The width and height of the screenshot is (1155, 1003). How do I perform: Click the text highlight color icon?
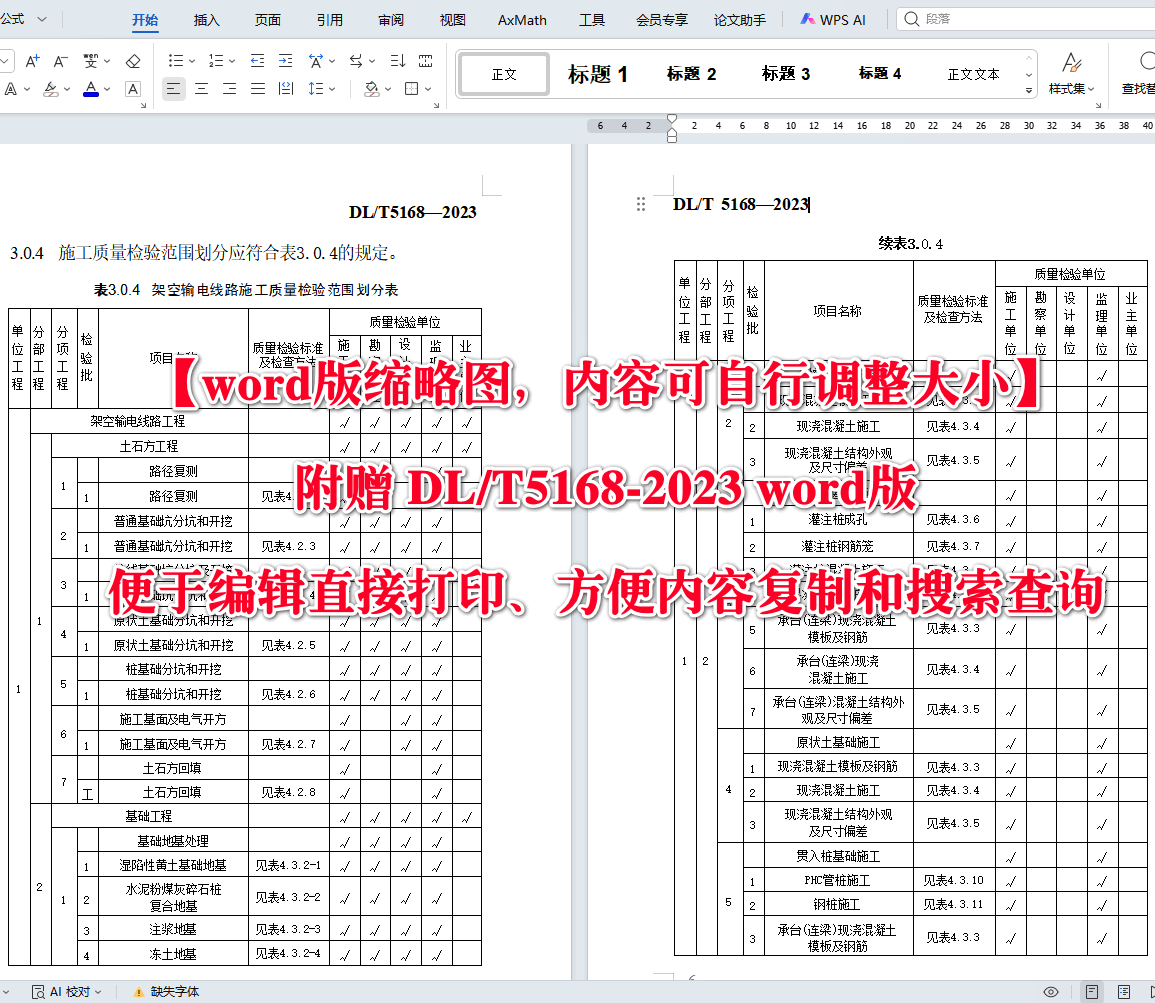point(50,89)
